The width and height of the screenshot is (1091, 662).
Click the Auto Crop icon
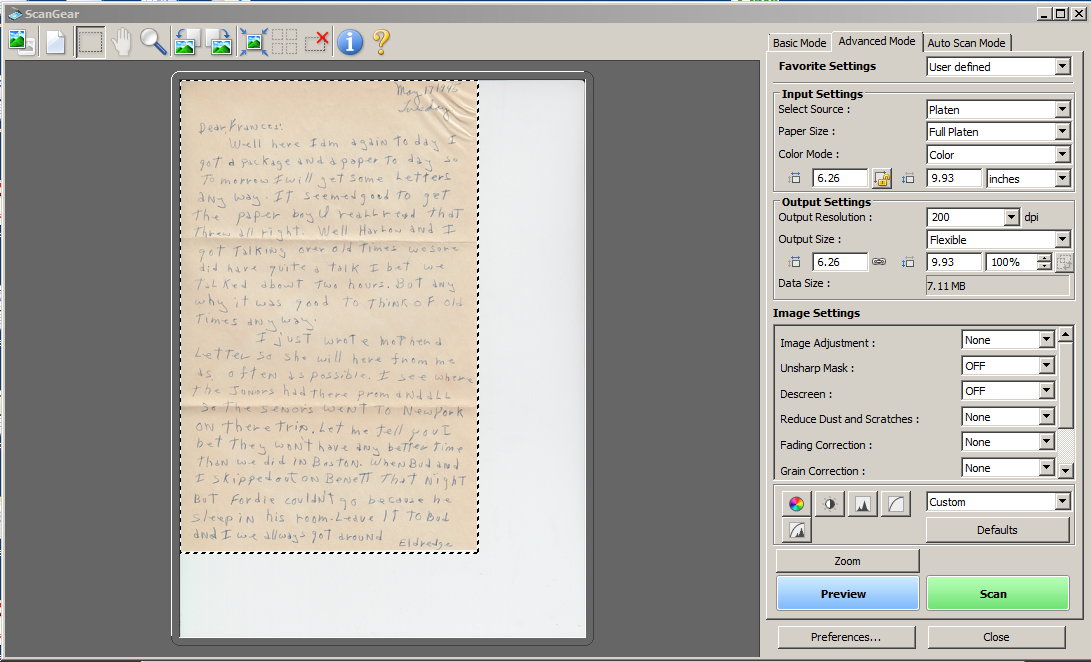point(252,42)
